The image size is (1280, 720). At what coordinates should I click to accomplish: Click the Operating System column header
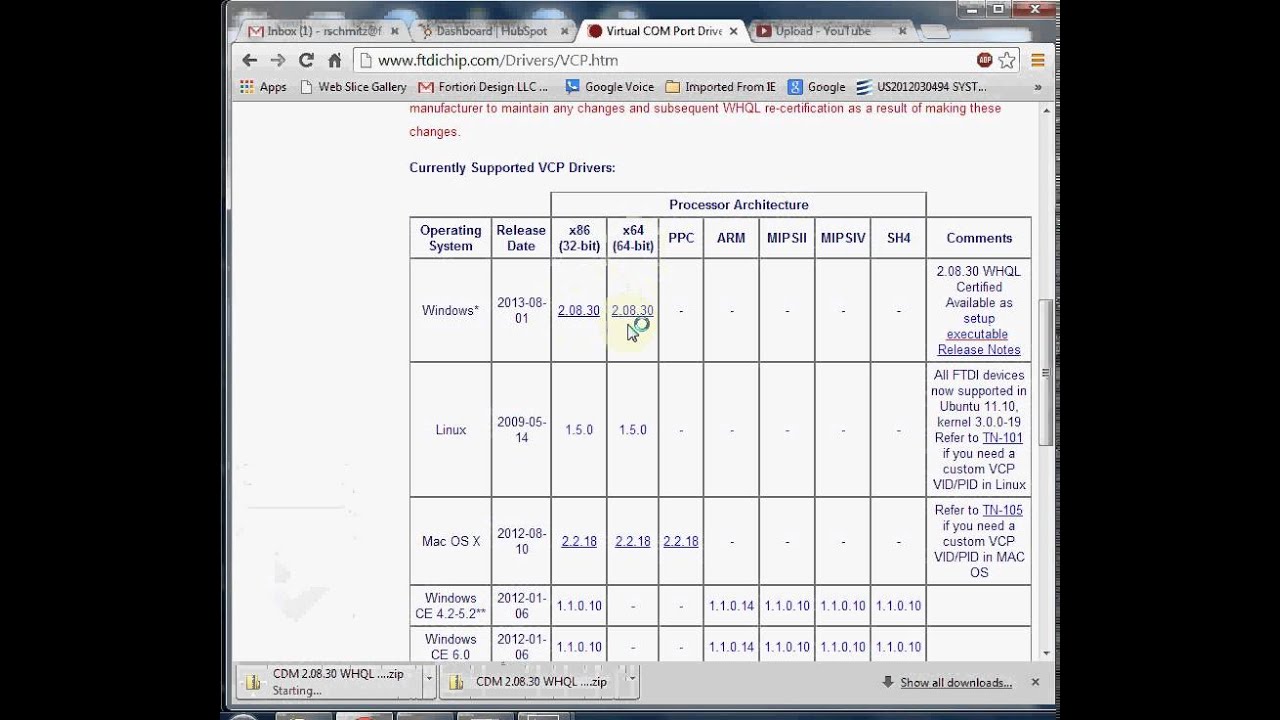pos(451,238)
